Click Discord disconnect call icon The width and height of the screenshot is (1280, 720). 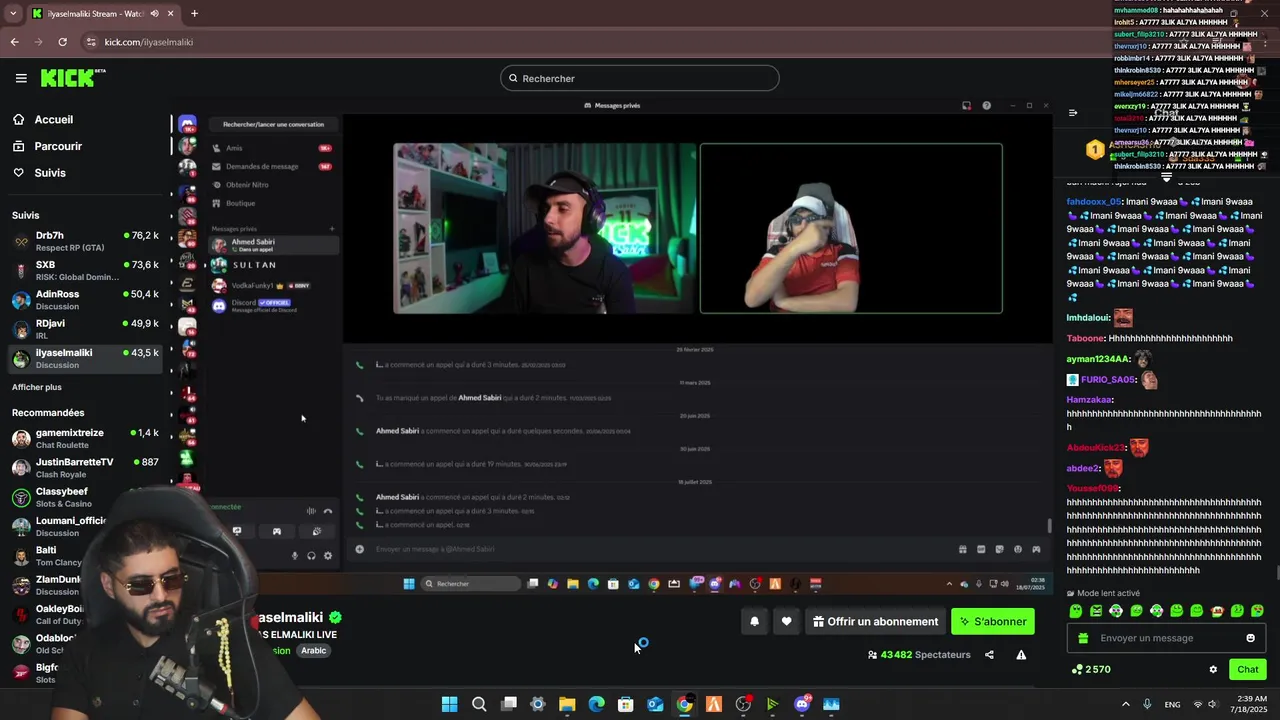pos(327,511)
